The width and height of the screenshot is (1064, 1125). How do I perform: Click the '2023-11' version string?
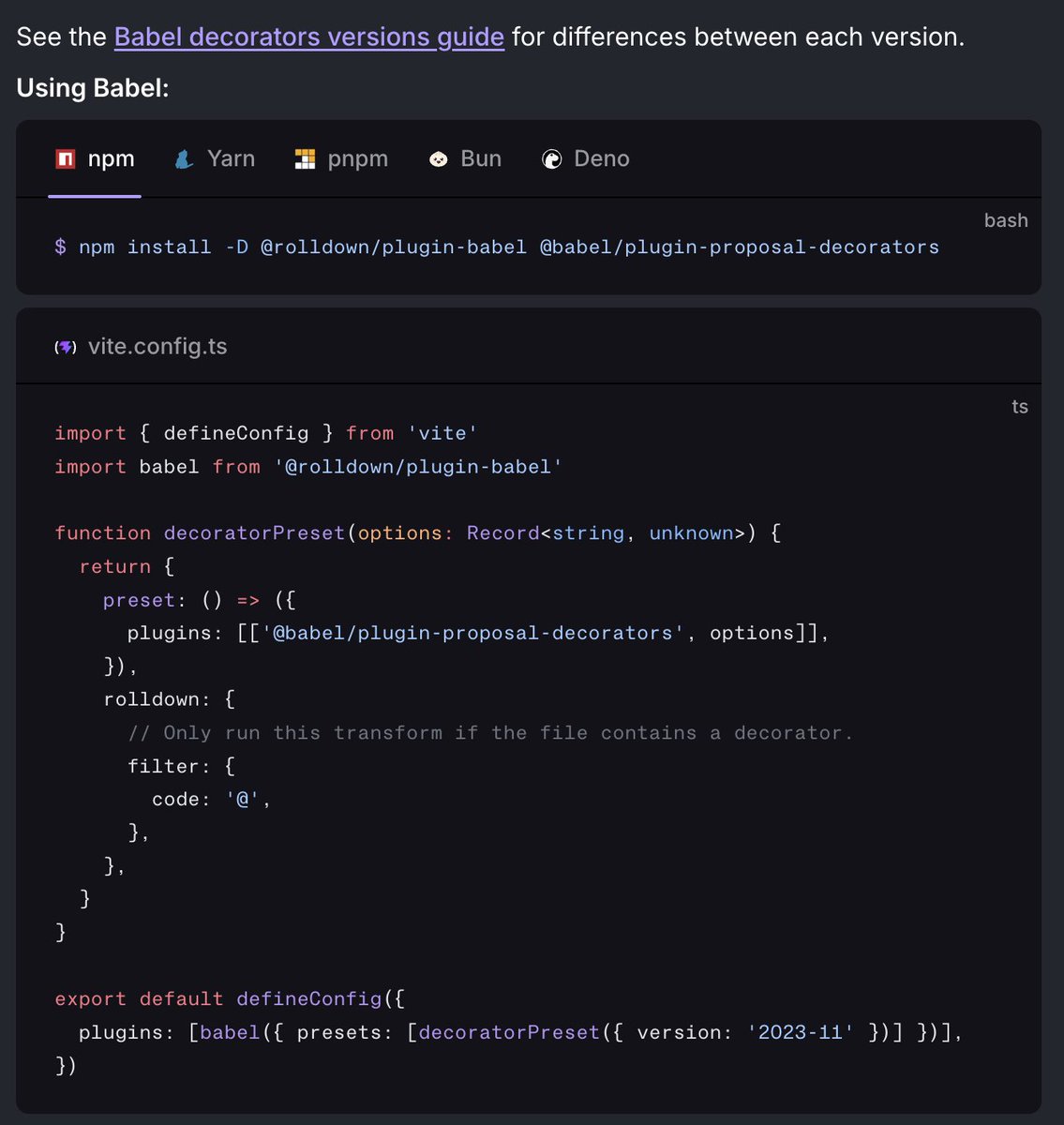coord(801,1032)
